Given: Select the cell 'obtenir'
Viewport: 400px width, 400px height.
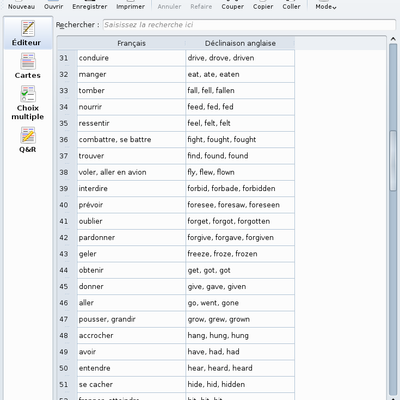Looking at the screenshot, I should point(131,270).
